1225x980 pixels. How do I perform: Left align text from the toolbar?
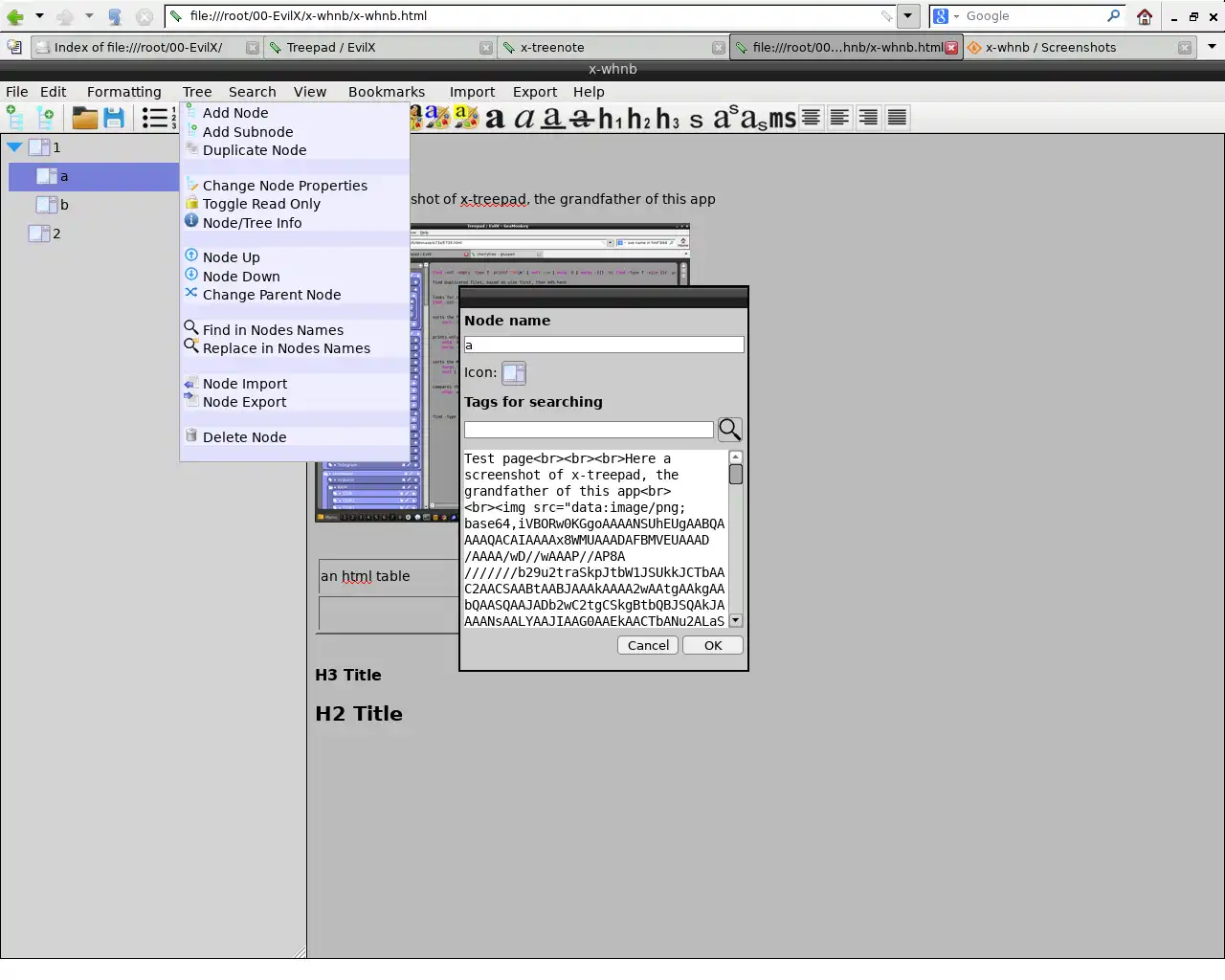[839, 117]
